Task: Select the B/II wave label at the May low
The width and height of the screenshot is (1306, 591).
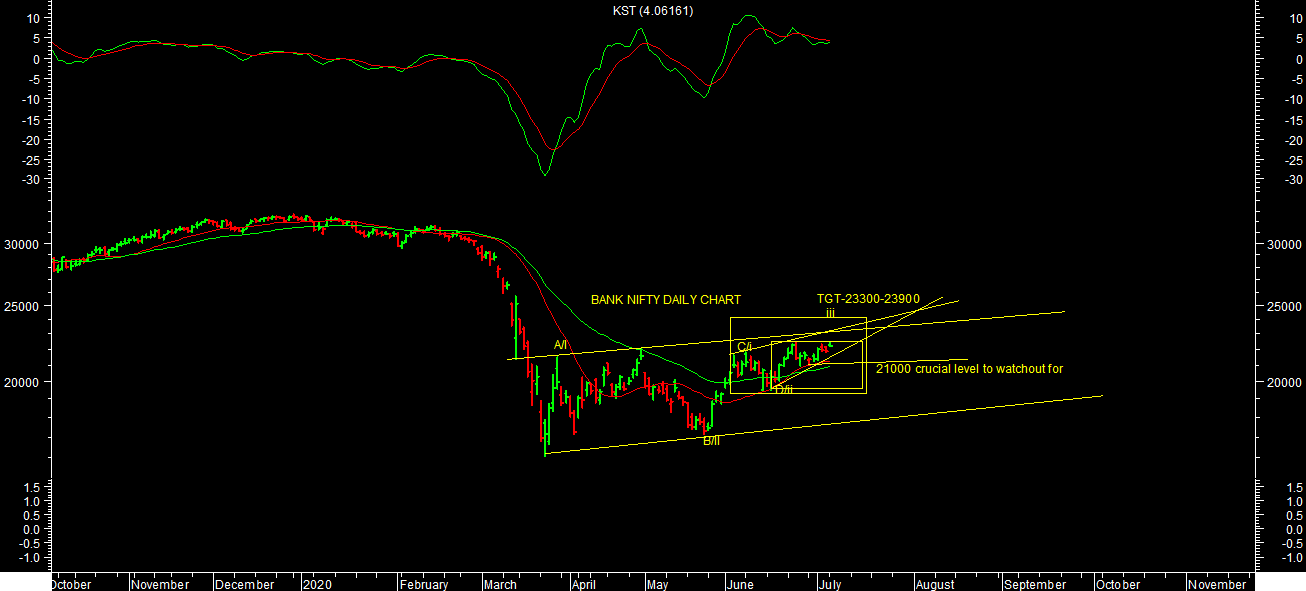Action: (711, 441)
